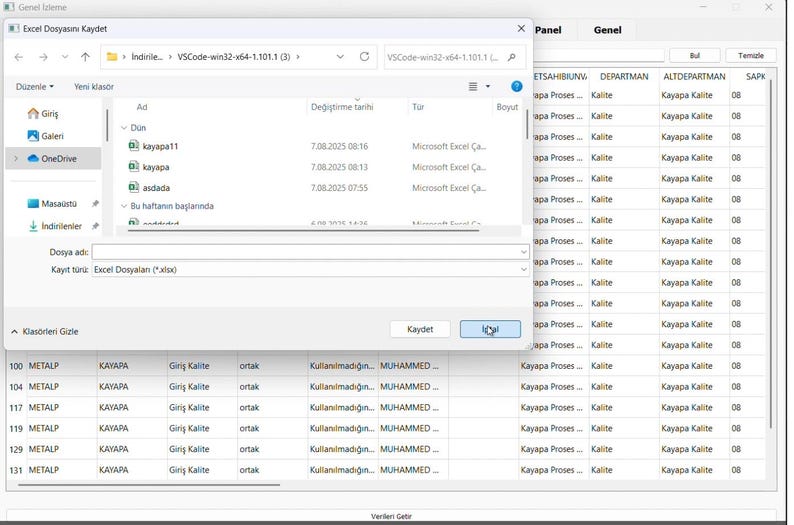Click ALTDEPARTMAN column header in table

pyautogui.click(x=694, y=76)
